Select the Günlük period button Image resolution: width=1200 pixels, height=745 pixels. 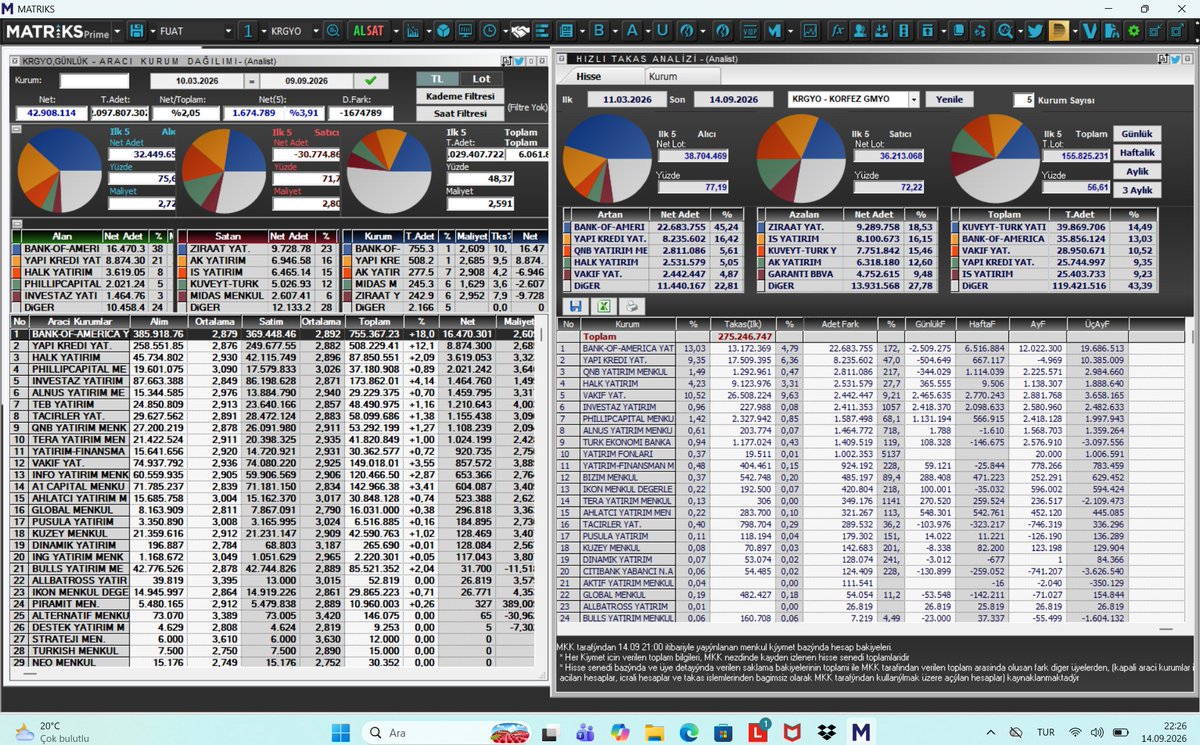pos(1138,134)
